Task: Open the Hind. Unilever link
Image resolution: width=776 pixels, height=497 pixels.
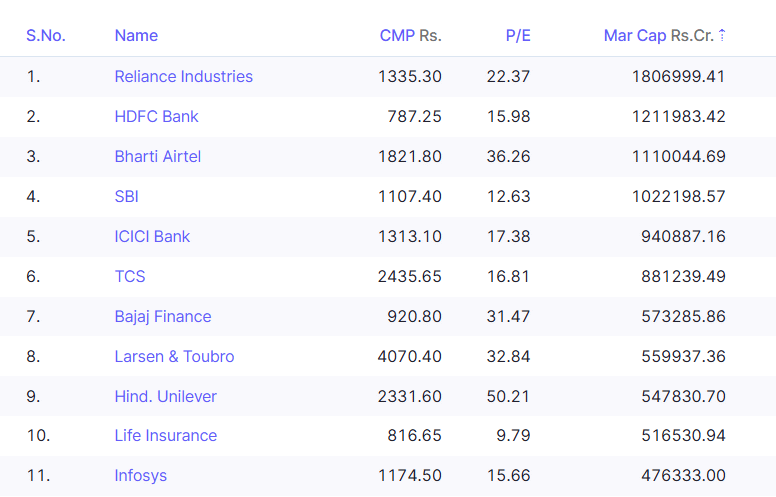Action: tap(165, 396)
